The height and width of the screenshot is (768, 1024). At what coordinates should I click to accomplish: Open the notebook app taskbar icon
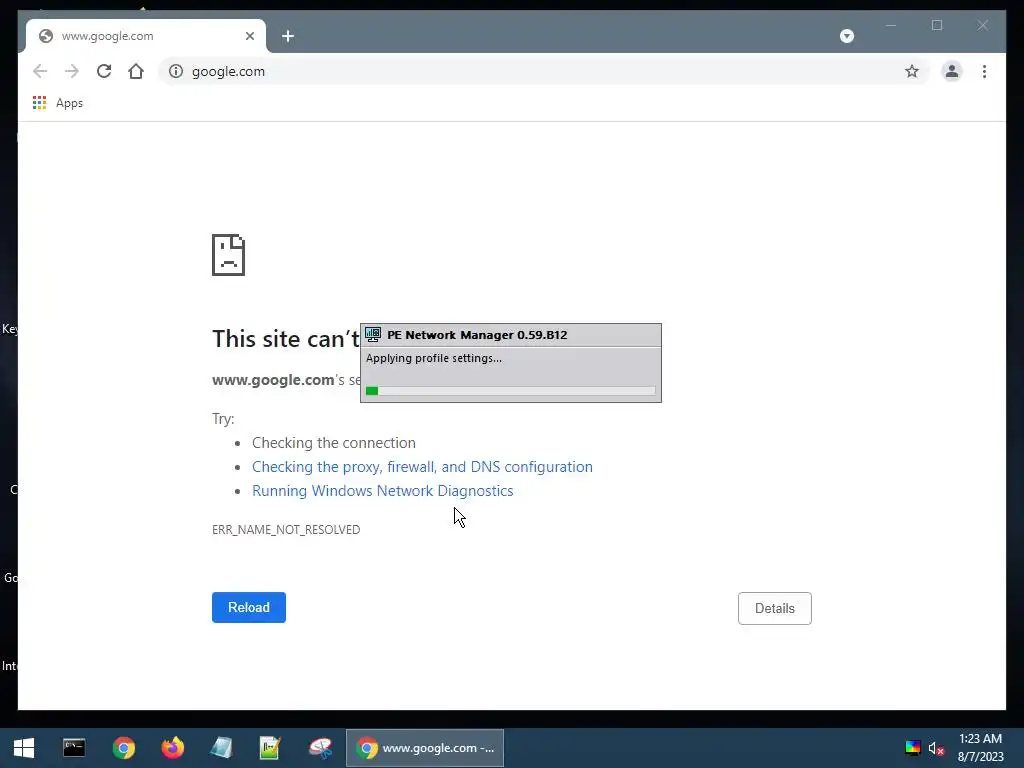click(221, 748)
